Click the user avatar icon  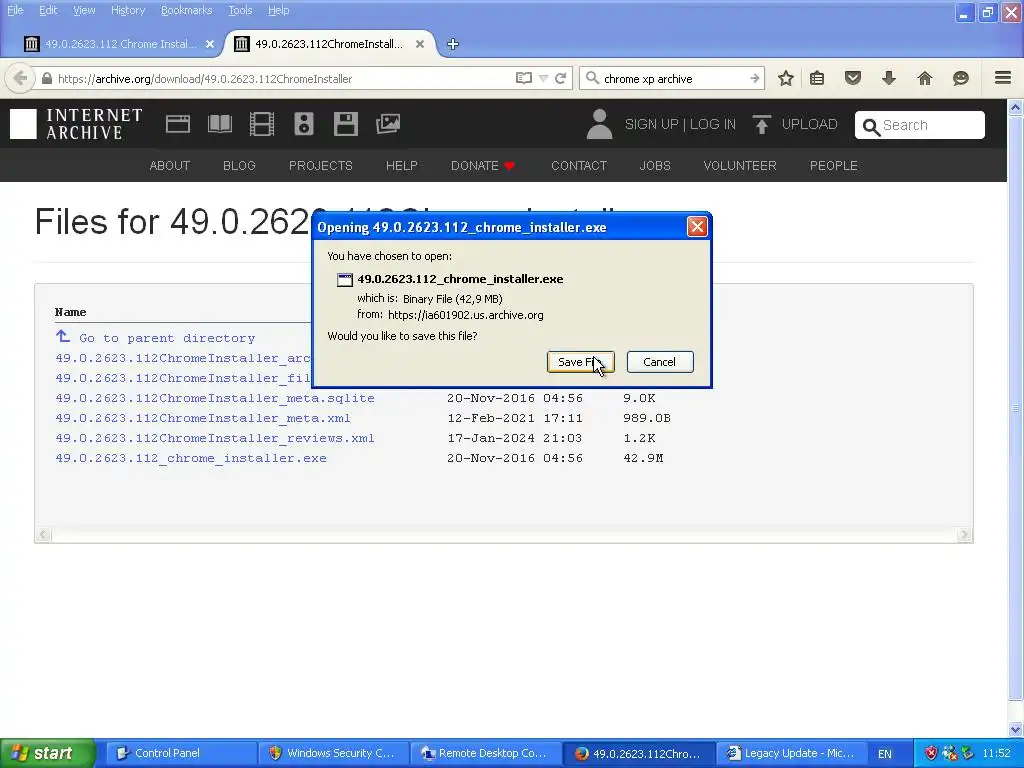click(600, 124)
